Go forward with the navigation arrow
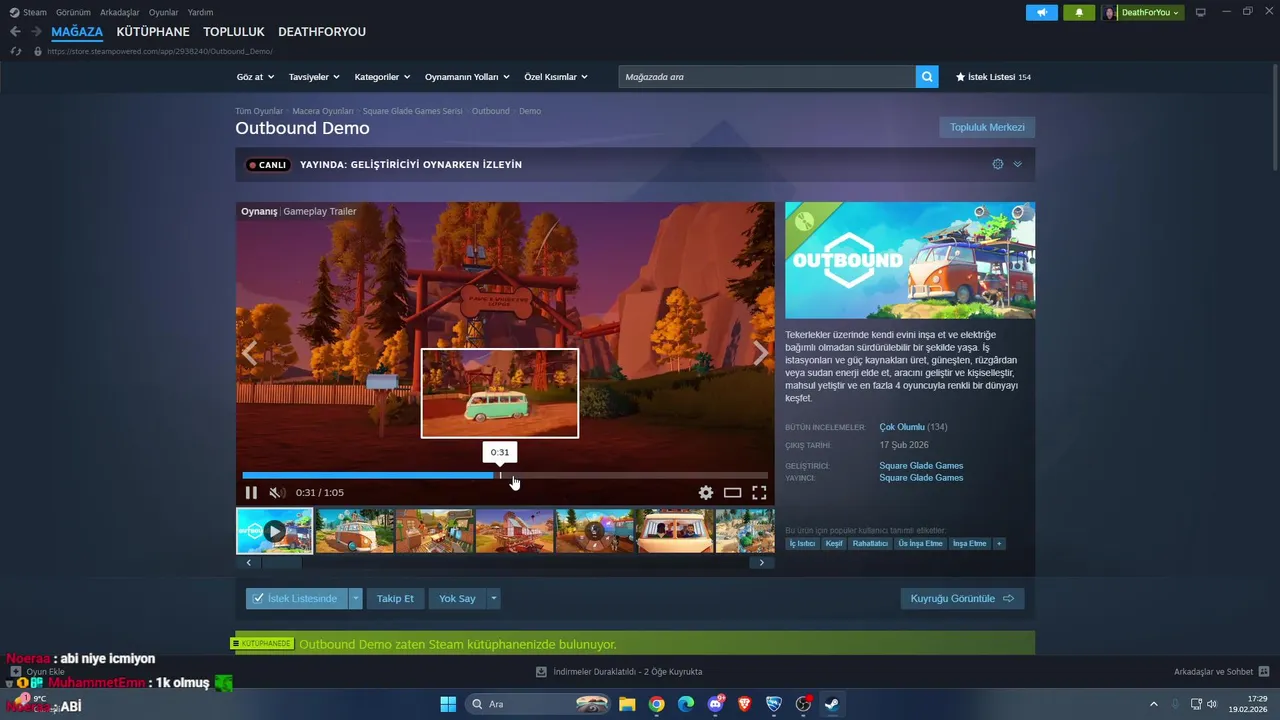 click(36, 32)
